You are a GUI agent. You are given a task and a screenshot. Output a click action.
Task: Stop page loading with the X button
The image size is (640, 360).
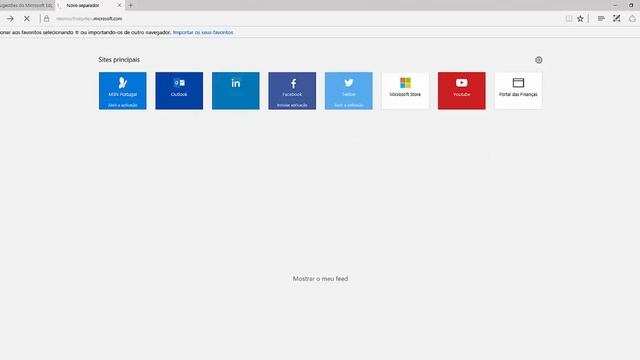point(27,18)
